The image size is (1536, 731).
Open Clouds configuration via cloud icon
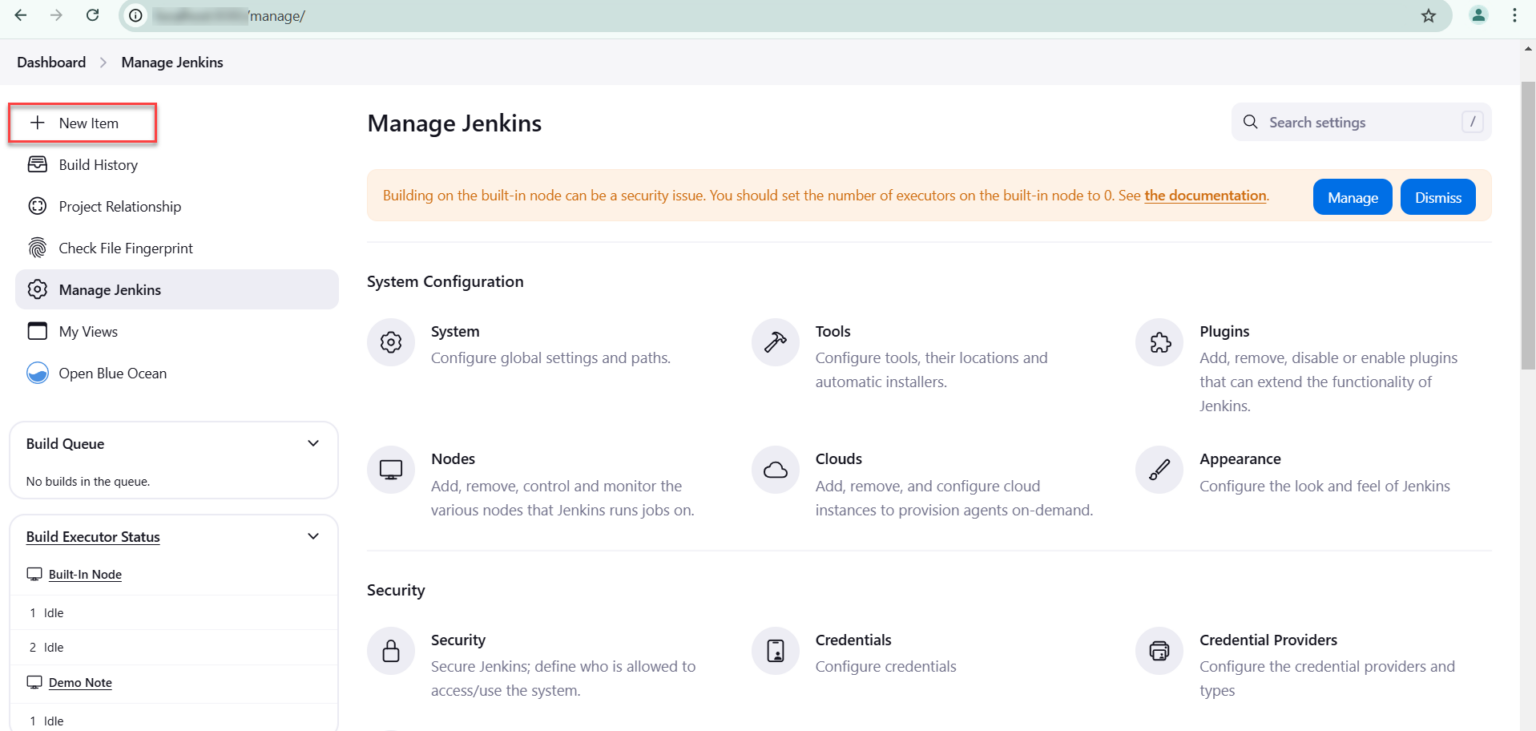coord(775,469)
